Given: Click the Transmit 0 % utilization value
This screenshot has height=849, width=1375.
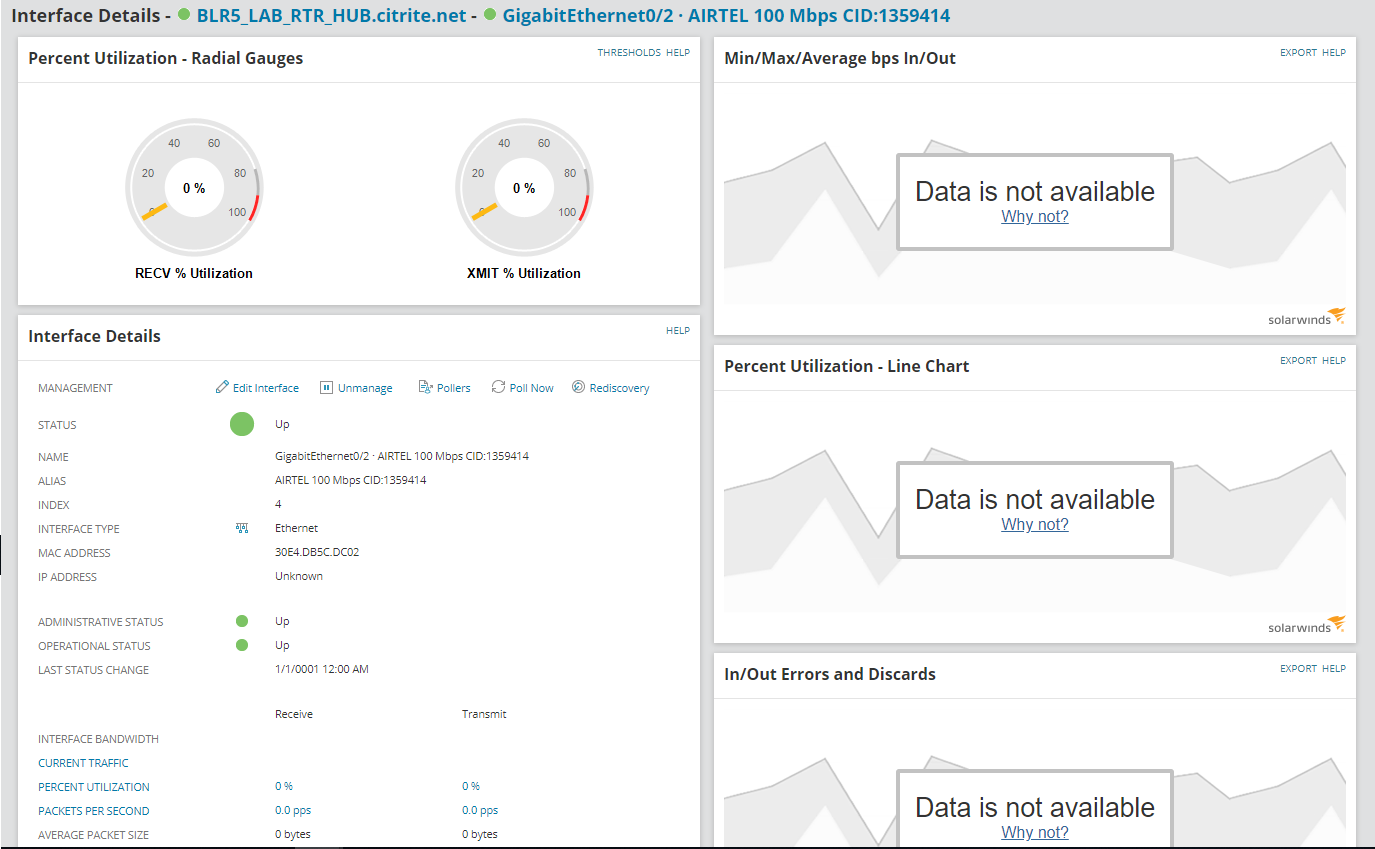Looking at the screenshot, I should pos(471,786).
